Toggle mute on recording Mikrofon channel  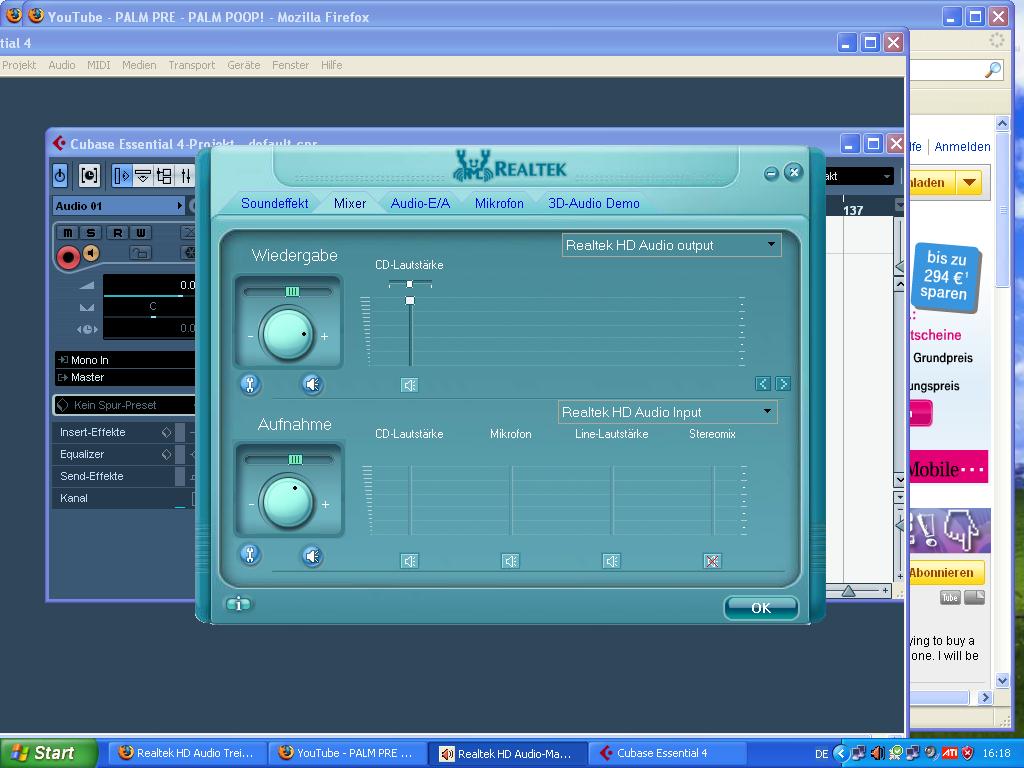510,561
